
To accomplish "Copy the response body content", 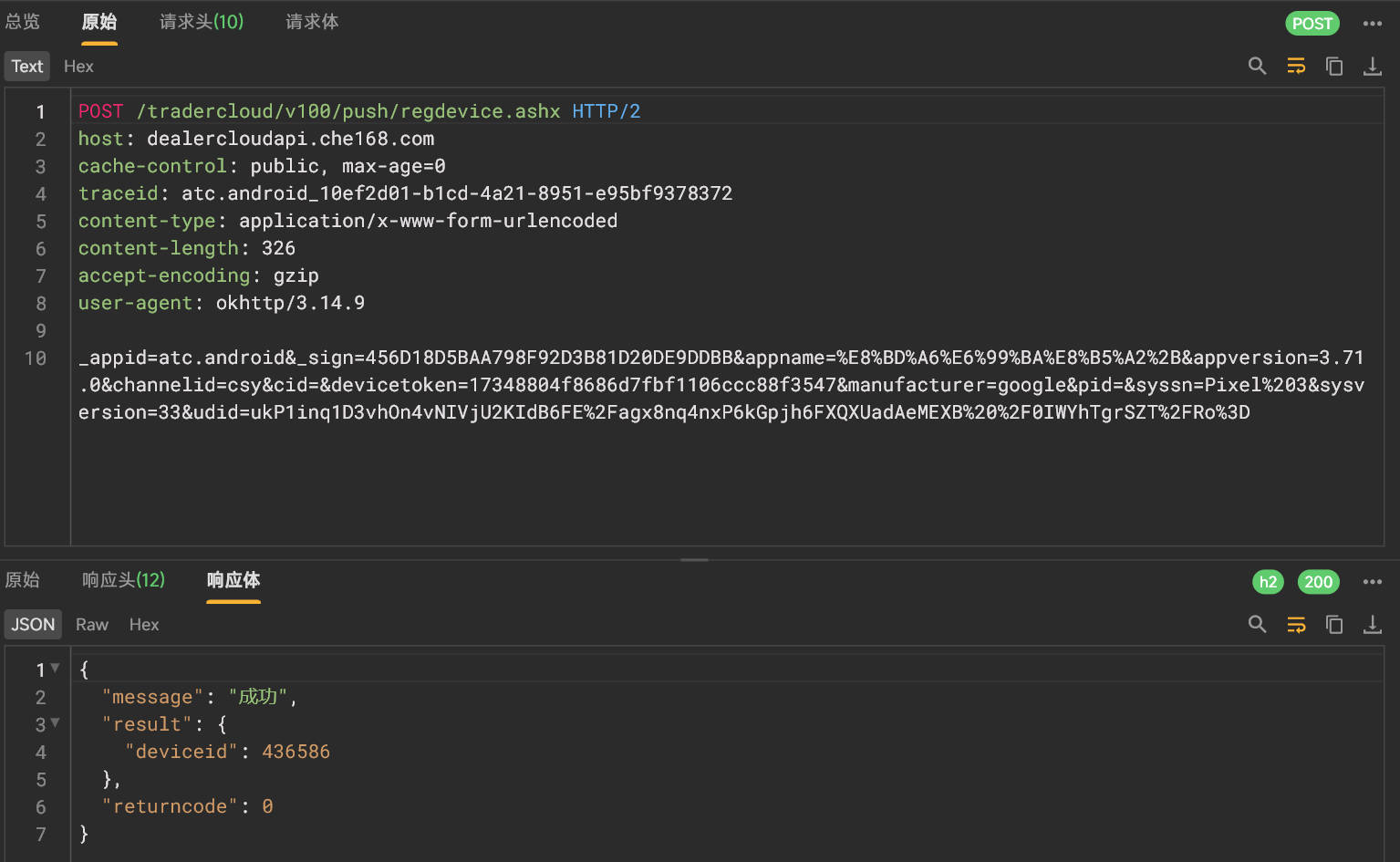I will pyautogui.click(x=1333, y=624).
